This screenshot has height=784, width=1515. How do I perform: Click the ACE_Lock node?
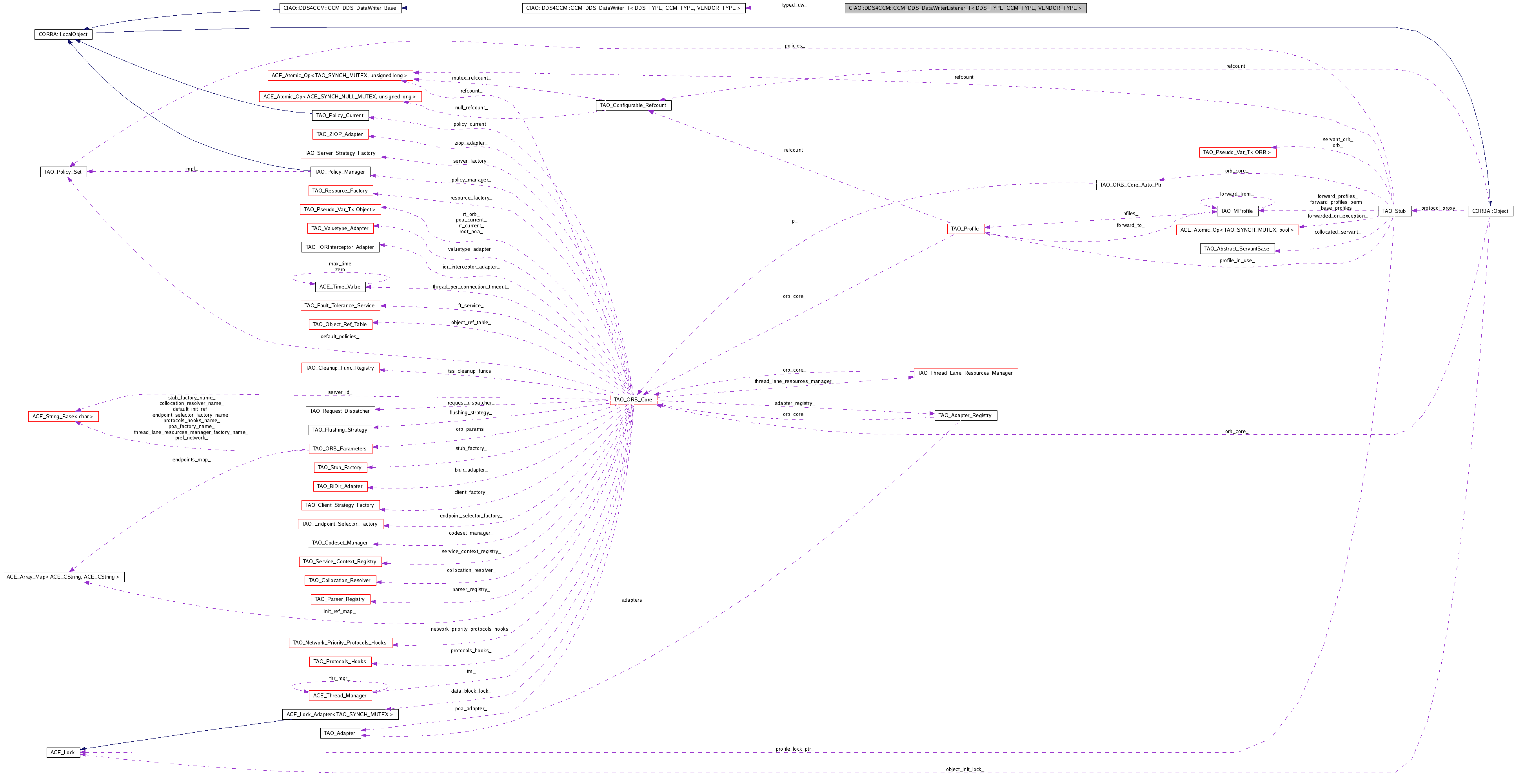63,752
